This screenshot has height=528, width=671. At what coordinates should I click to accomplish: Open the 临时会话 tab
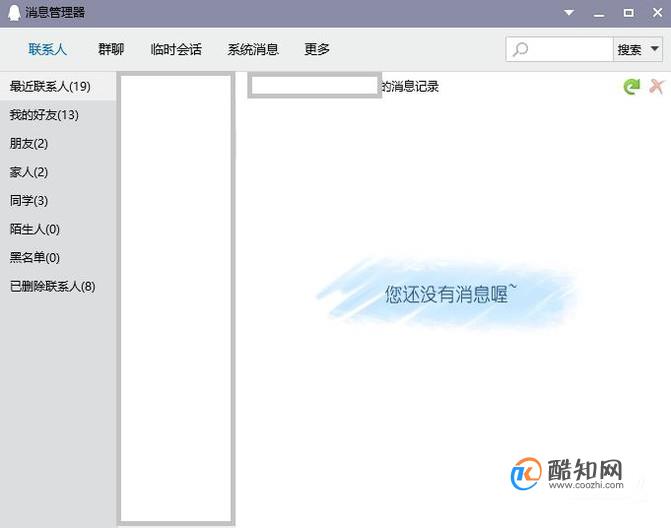tap(176, 49)
